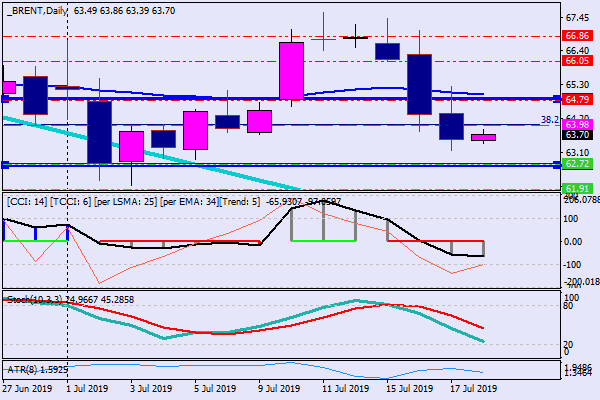
Task: Click the _BRENT,Daily chart title
Action: click(x=39, y=9)
